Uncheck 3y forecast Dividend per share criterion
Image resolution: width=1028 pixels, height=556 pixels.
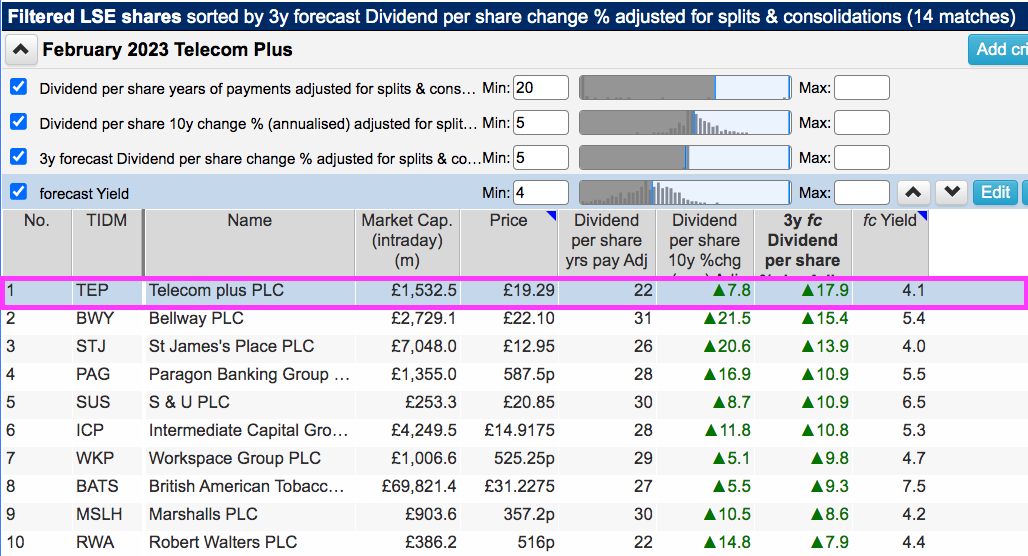18,157
